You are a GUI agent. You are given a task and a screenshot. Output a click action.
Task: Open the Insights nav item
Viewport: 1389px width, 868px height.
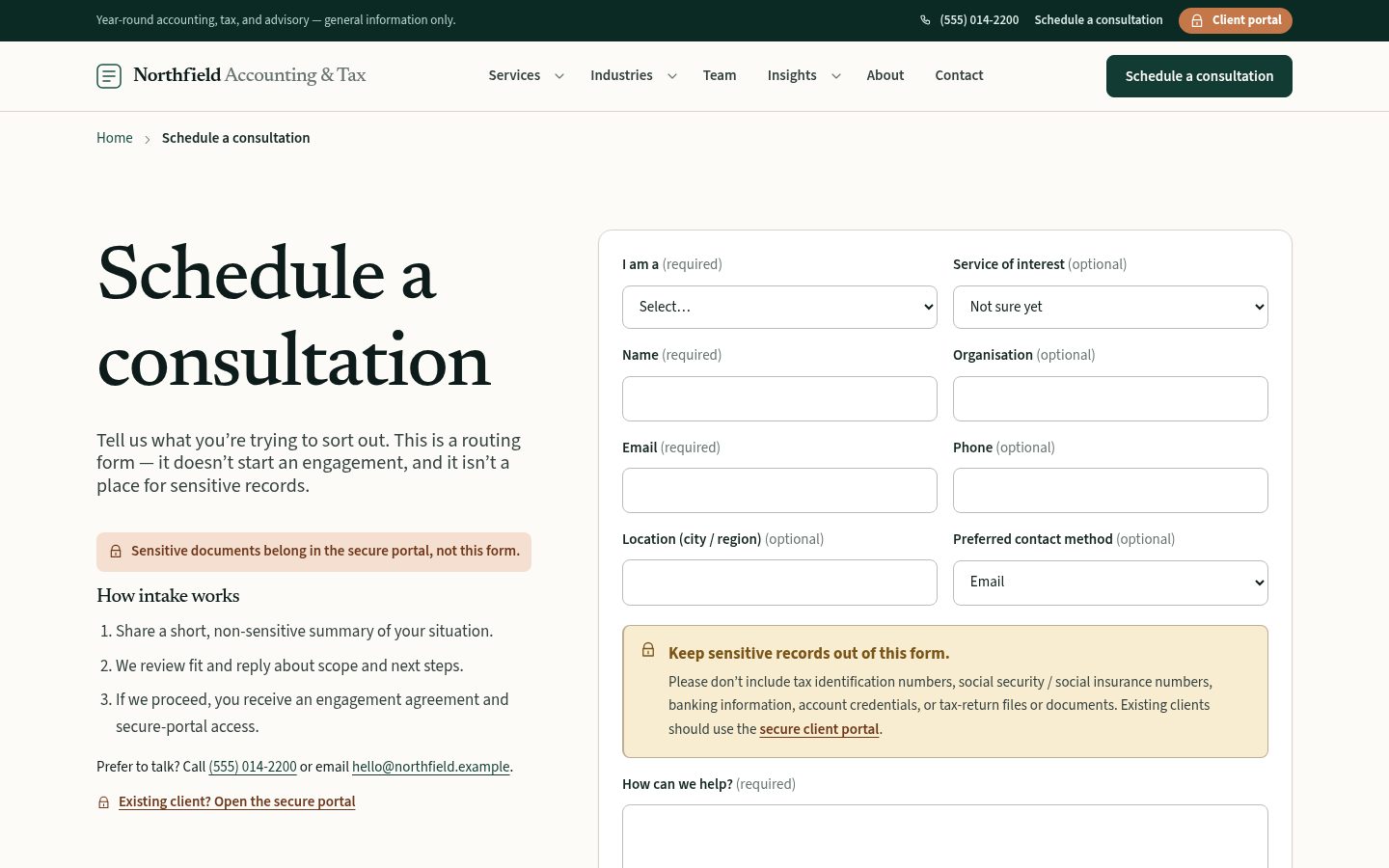pyautogui.click(x=792, y=75)
